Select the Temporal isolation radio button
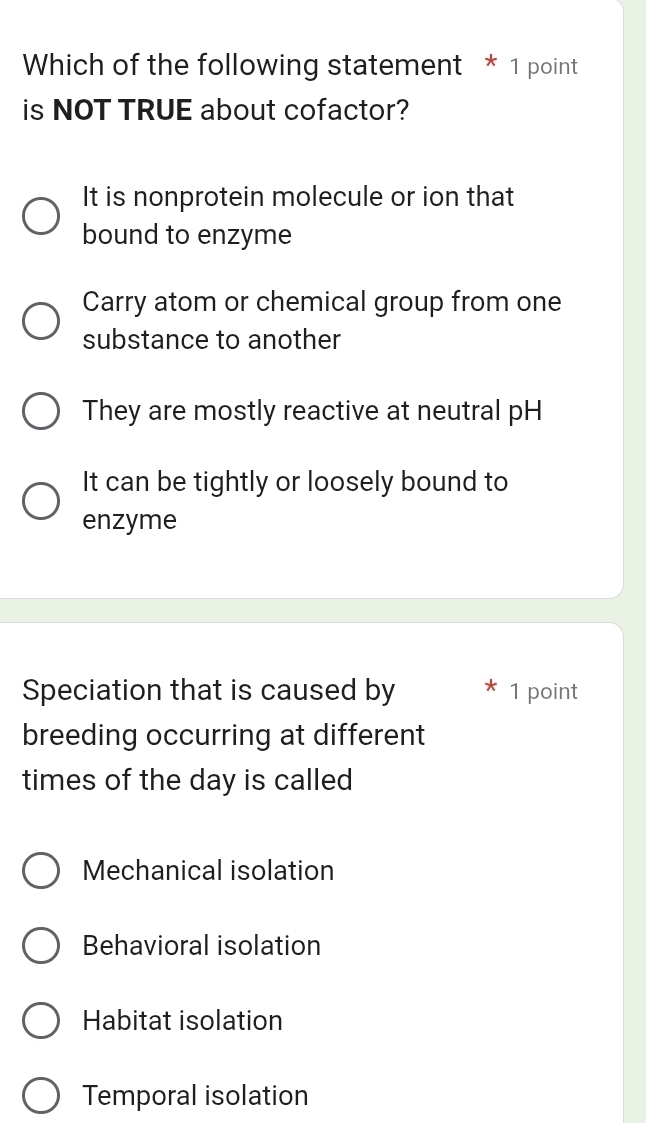The width and height of the screenshot is (646, 1123). [40, 1096]
